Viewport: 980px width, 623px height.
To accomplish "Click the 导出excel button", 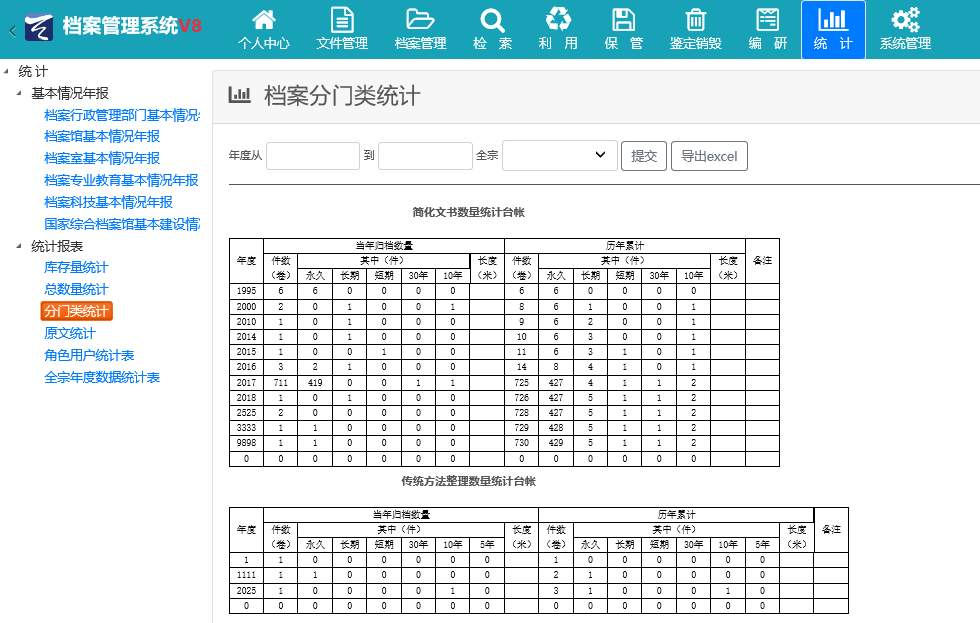I will coord(709,156).
